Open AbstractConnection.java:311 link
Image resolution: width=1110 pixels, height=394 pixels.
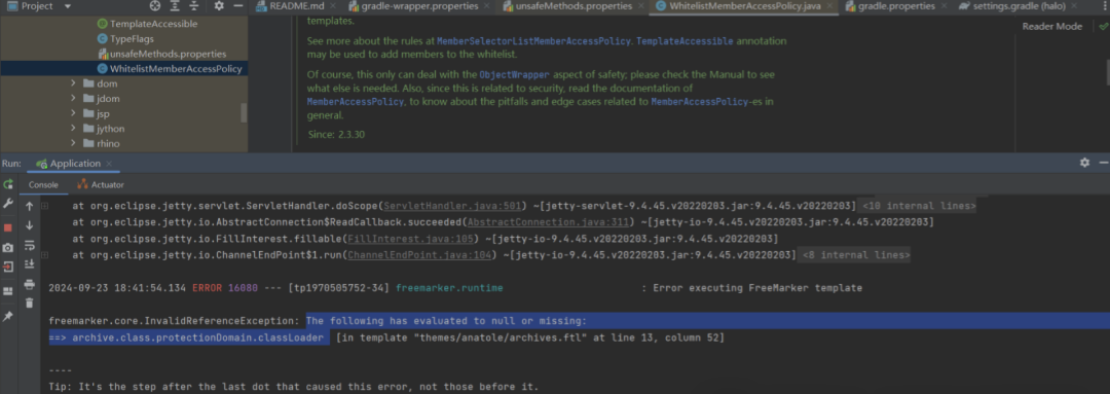tap(547, 222)
